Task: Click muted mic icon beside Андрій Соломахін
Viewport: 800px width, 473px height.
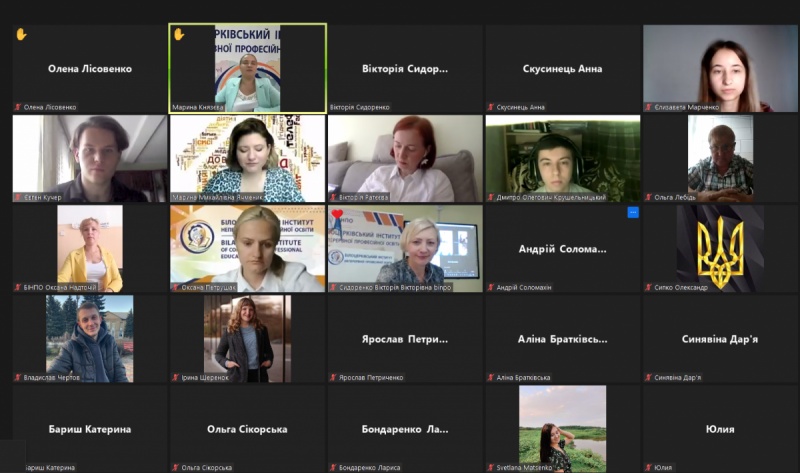Action: pyautogui.click(x=492, y=288)
